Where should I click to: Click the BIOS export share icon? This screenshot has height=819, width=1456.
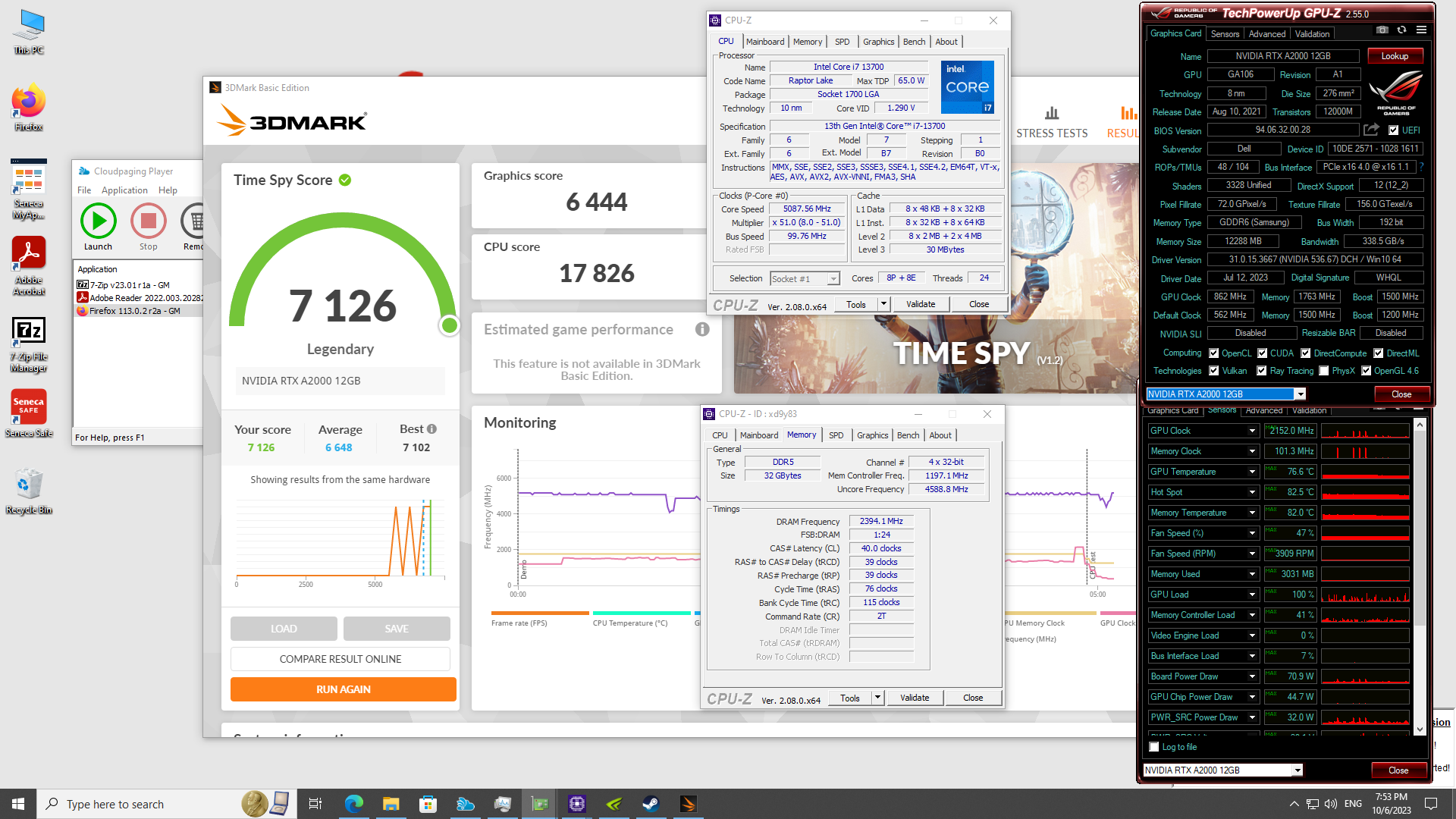1371,130
